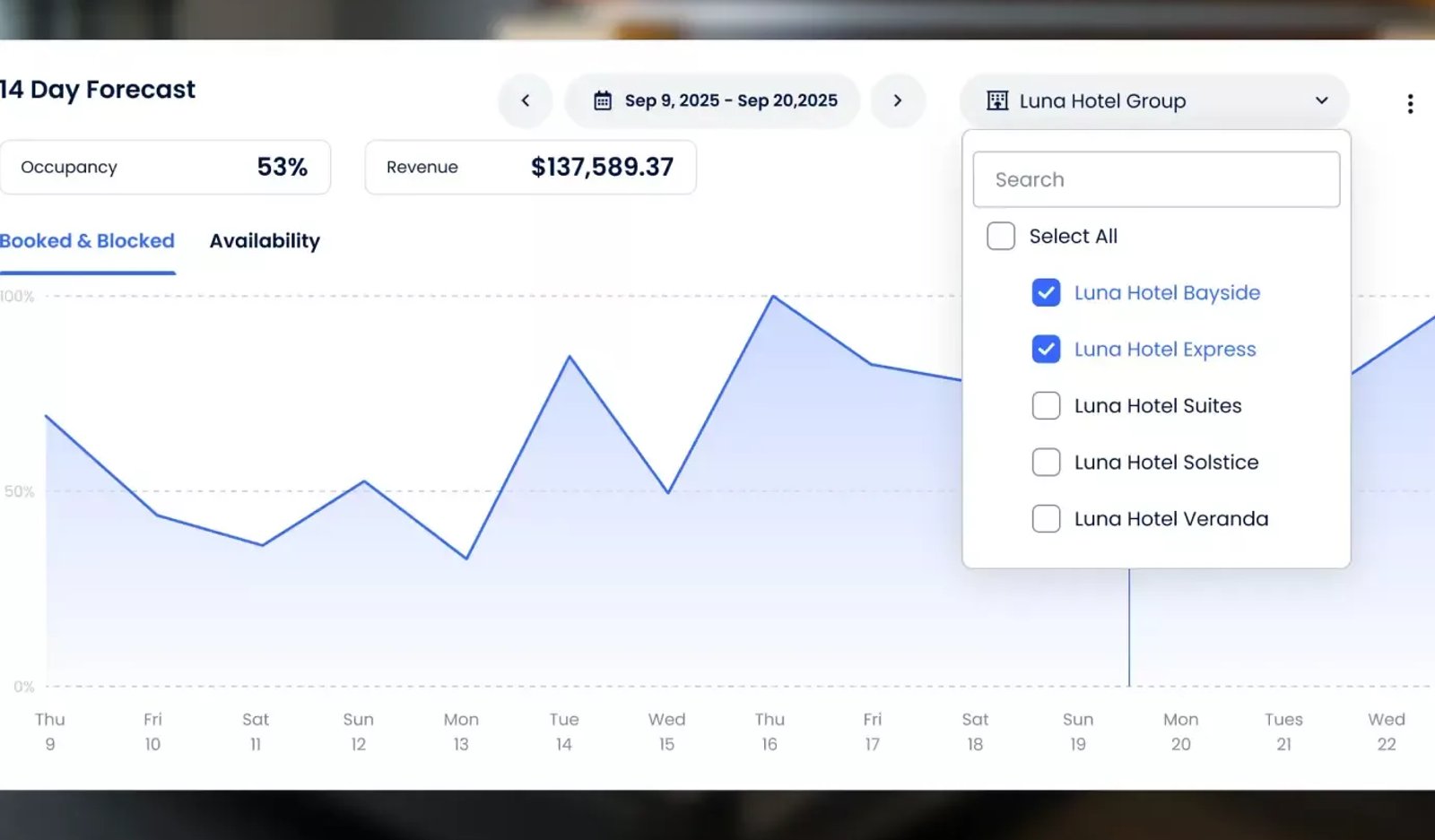Click the Fri 10 axis label
The image size is (1435, 840).
point(152,732)
